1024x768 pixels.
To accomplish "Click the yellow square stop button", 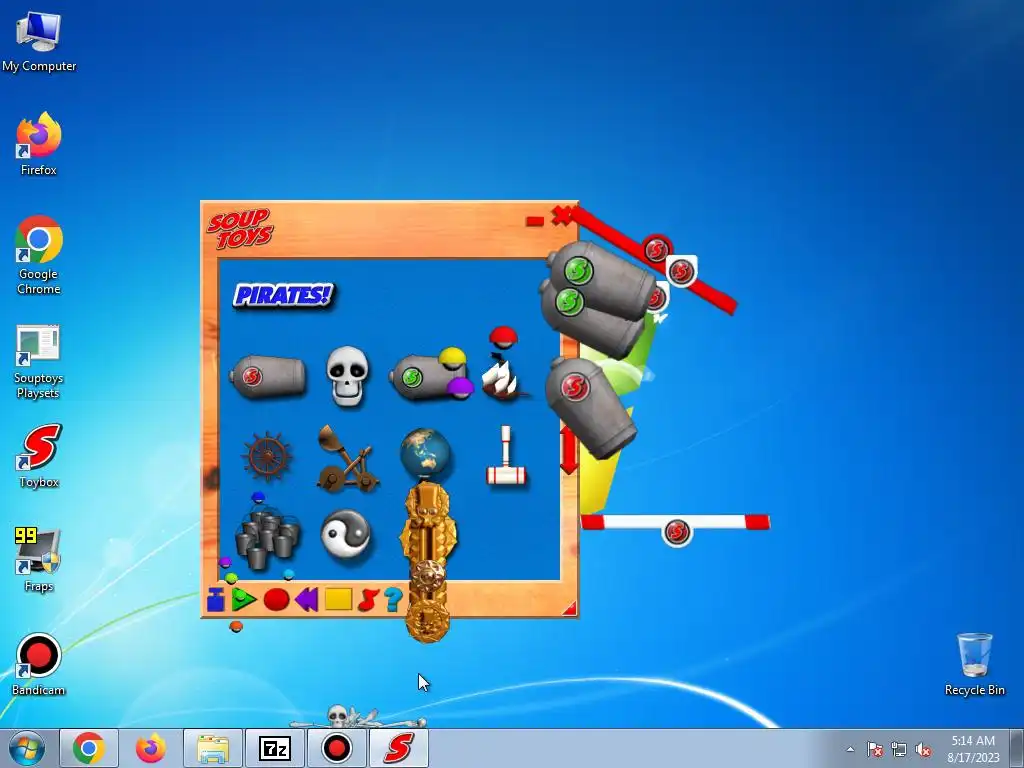I will point(338,599).
